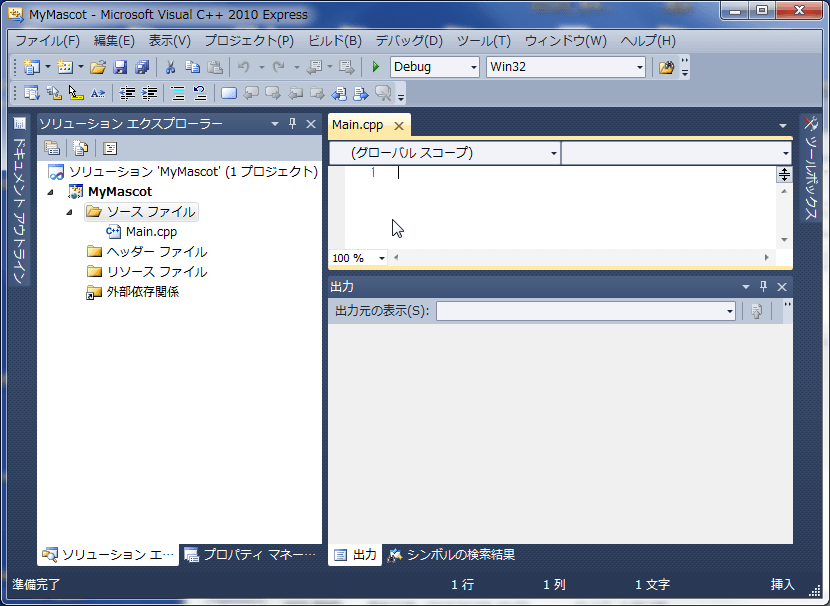Click the editor scroll down arrow
This screenshot has height=606, width=830.
tap(784, 240)
